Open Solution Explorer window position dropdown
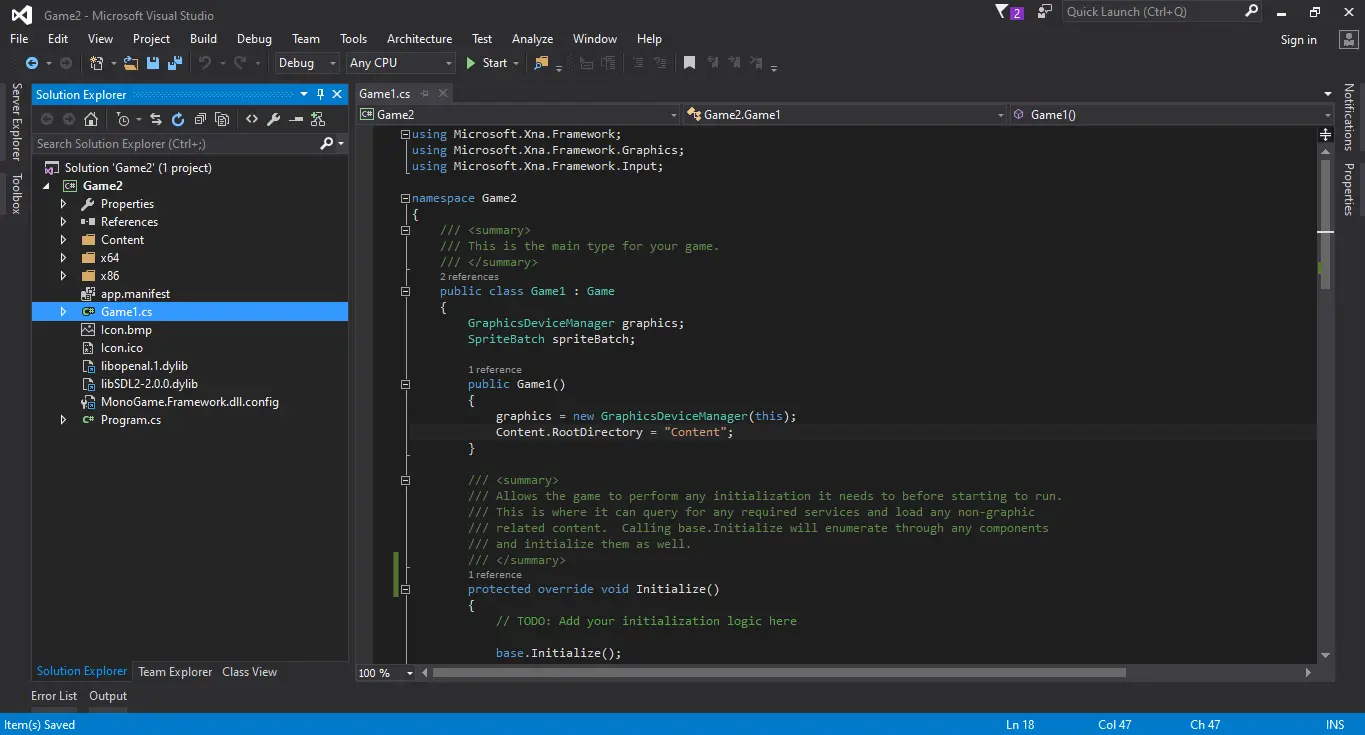The image size is (1365, 735). pos(305,94)
